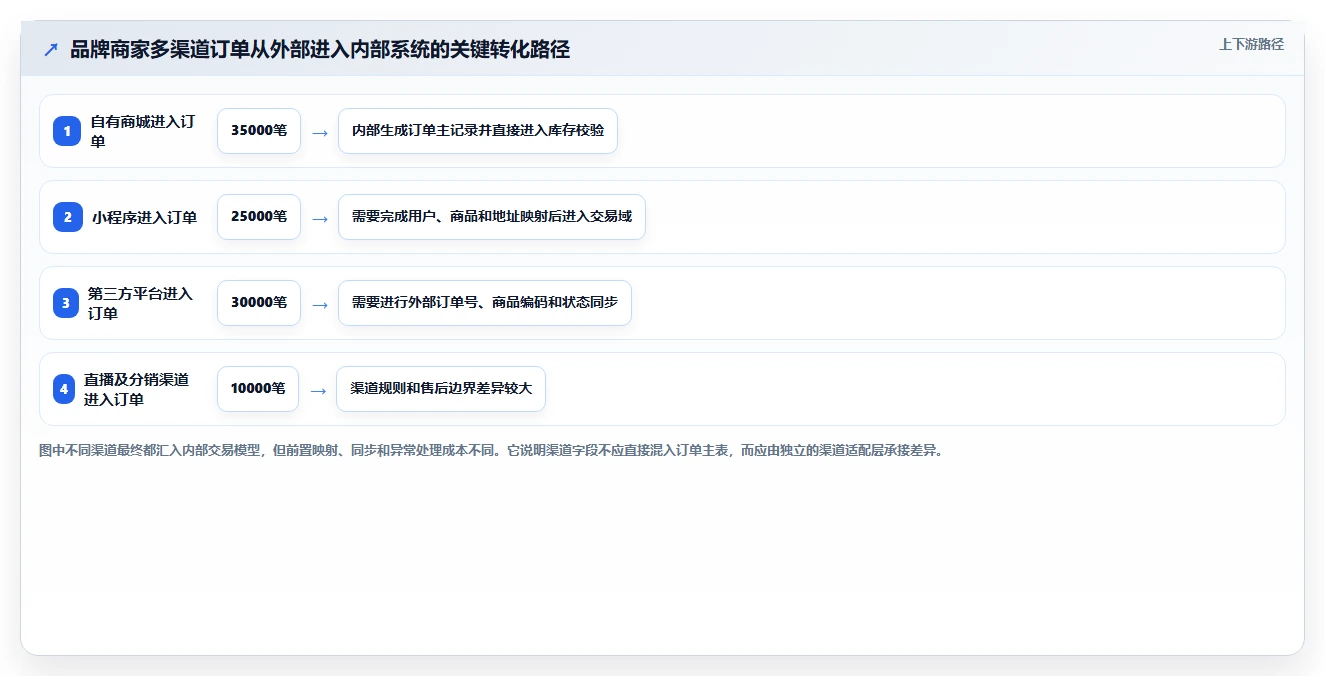
Task: Select the 直播及分销渠道进入订单 label
Action: pos(137,389)
